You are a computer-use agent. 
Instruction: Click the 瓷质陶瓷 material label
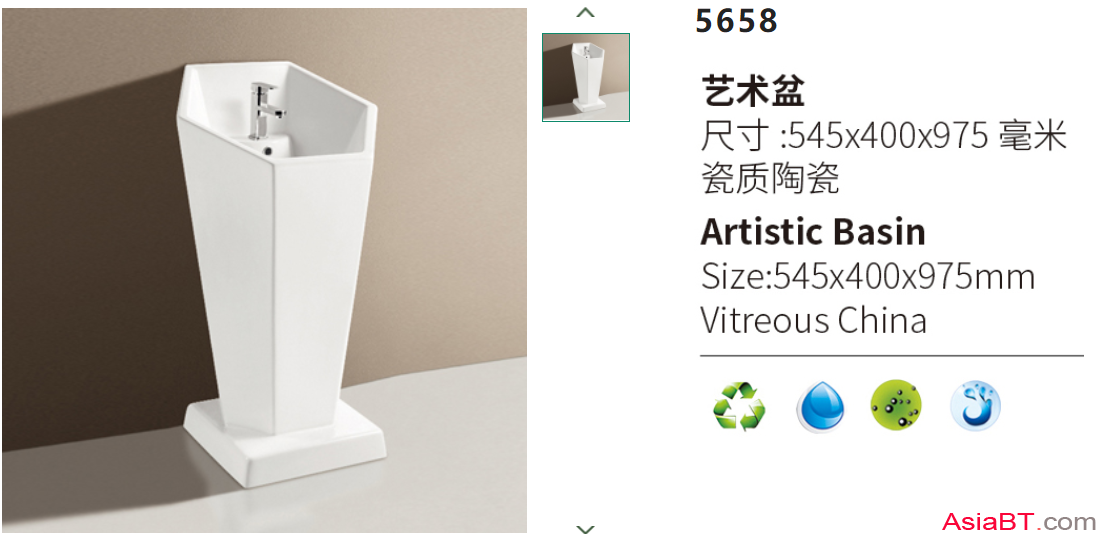click(770, 179)
